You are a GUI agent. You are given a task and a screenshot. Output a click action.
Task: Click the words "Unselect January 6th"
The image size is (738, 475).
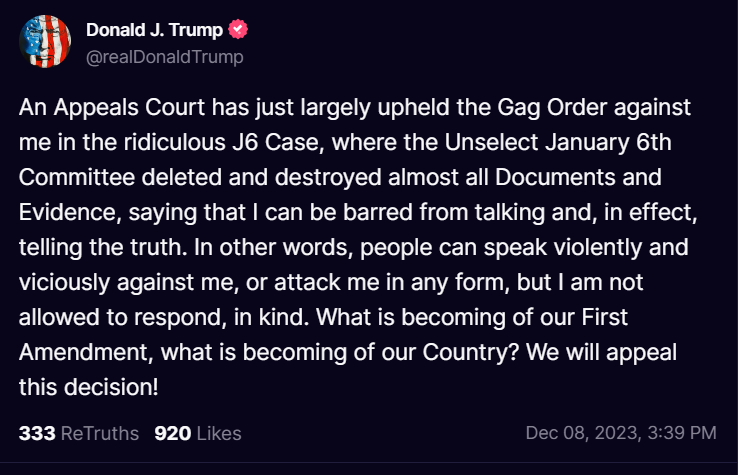pos(558,142)
